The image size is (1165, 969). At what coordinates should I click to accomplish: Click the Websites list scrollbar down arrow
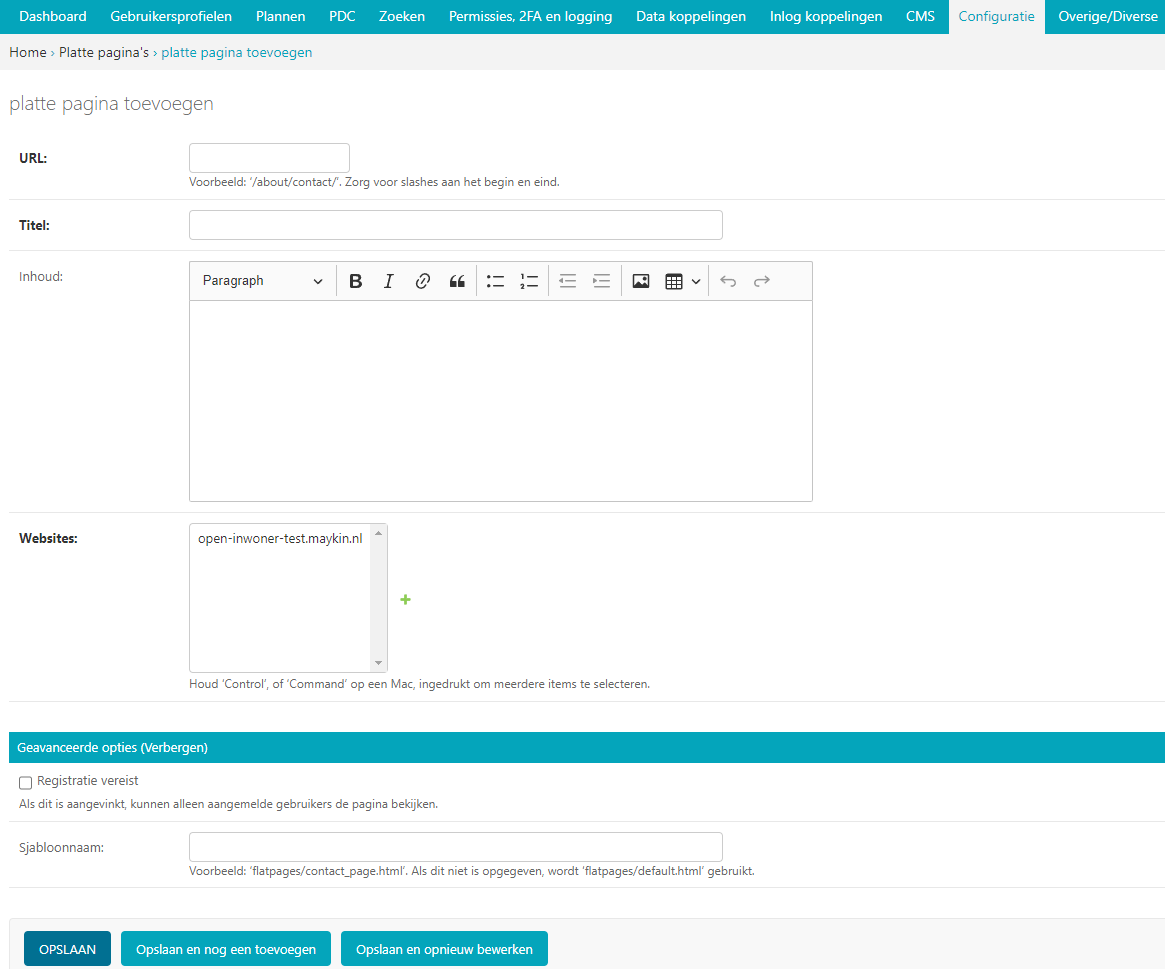[x=378, y=663]
